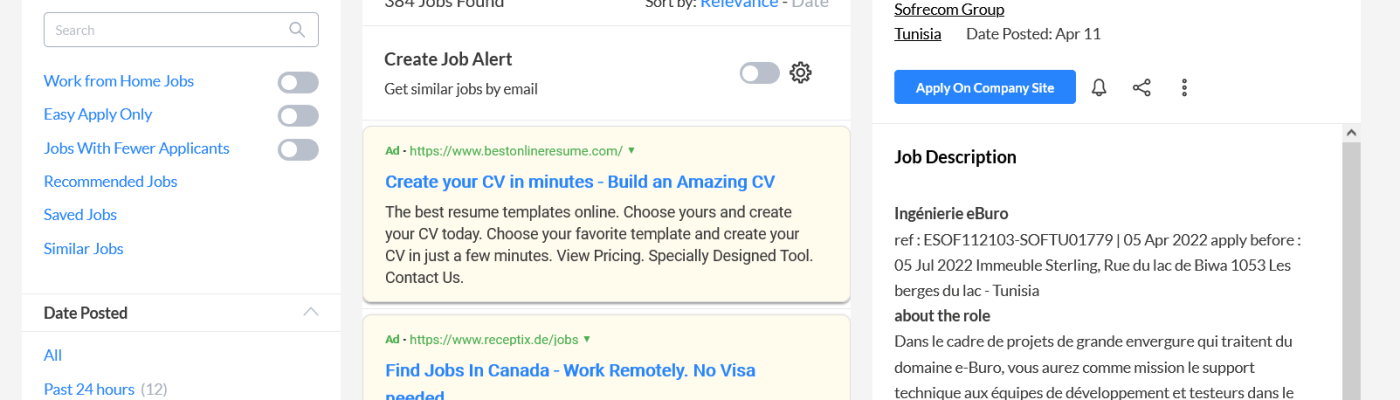Click Apply On Company Site button
This screenshot has width=1400, height=400.
984,88
